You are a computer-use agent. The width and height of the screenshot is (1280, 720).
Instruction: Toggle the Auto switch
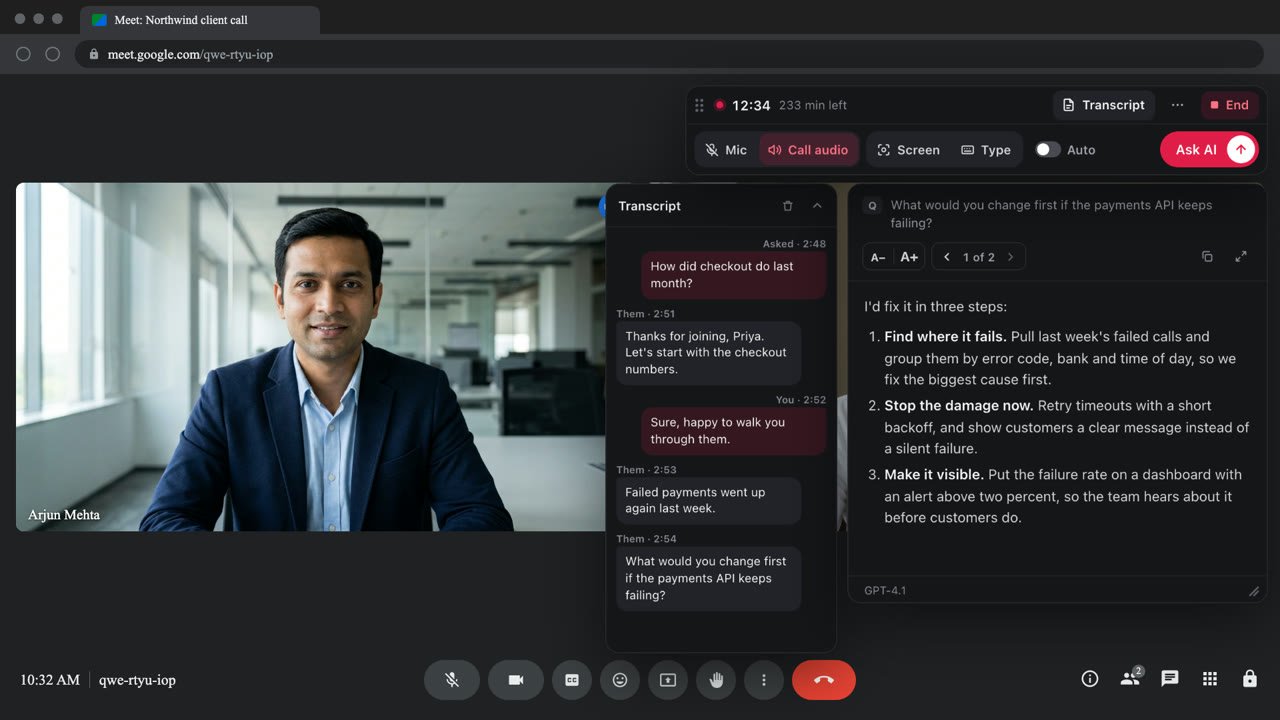(1047, 150)
